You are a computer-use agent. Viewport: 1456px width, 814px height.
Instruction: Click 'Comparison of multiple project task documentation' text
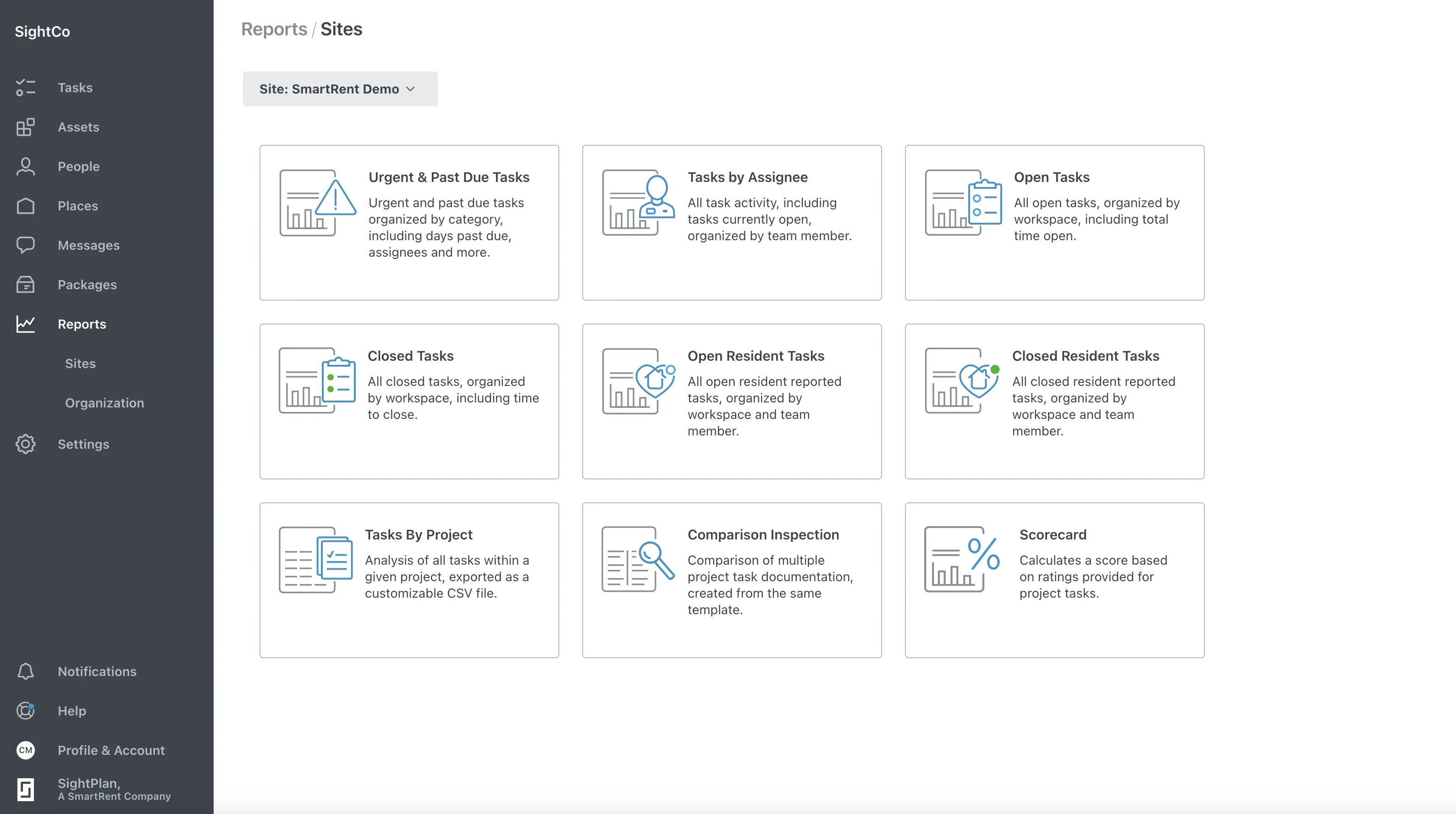pos(770,584)
